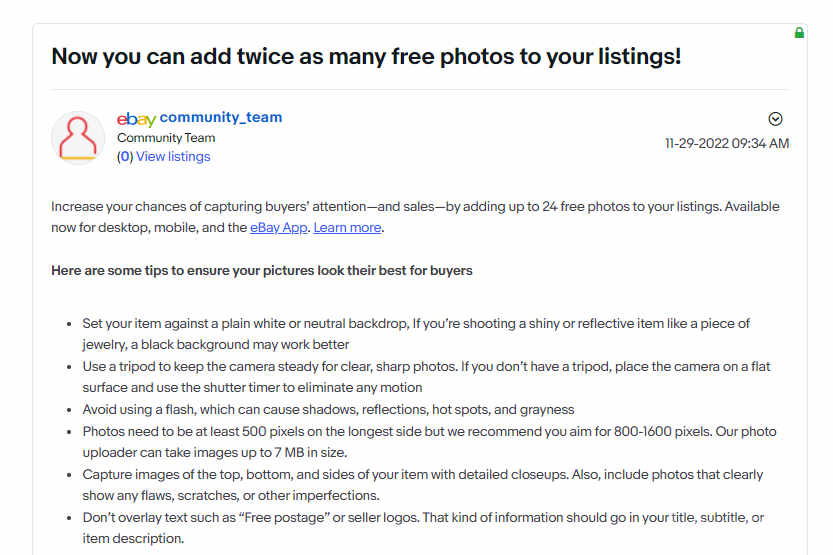The width and height of the screenshot is (833, 555).
Task: Click the green lock icon
Action: pyautogui.click(x=799, y=33)
